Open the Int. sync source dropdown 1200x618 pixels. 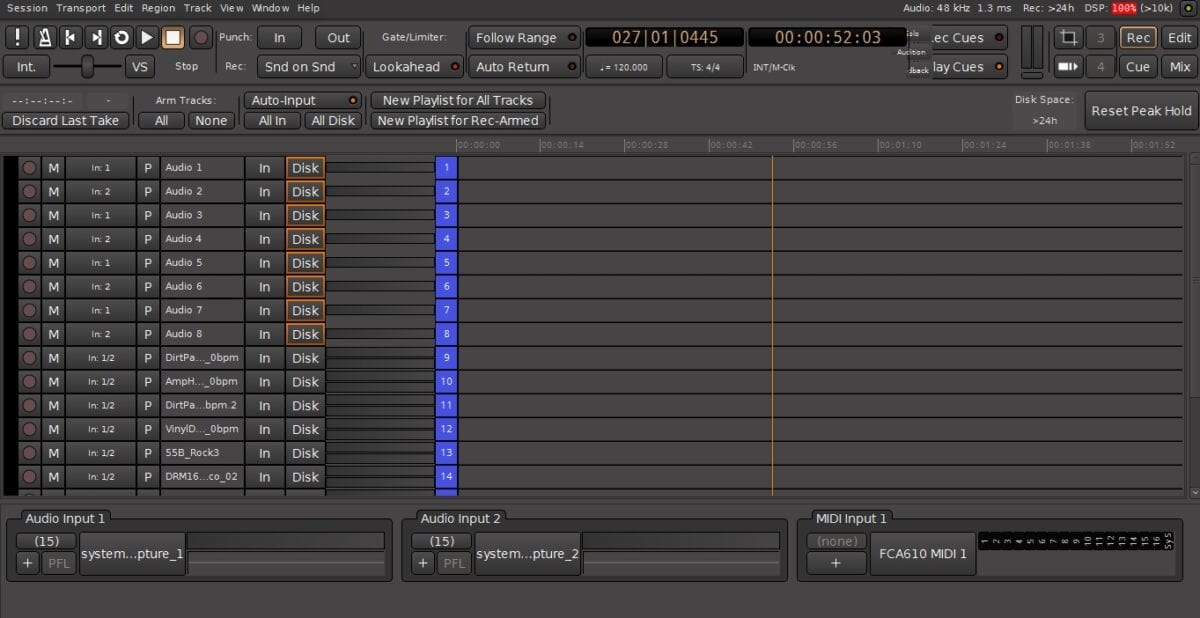tap(26, 67)
